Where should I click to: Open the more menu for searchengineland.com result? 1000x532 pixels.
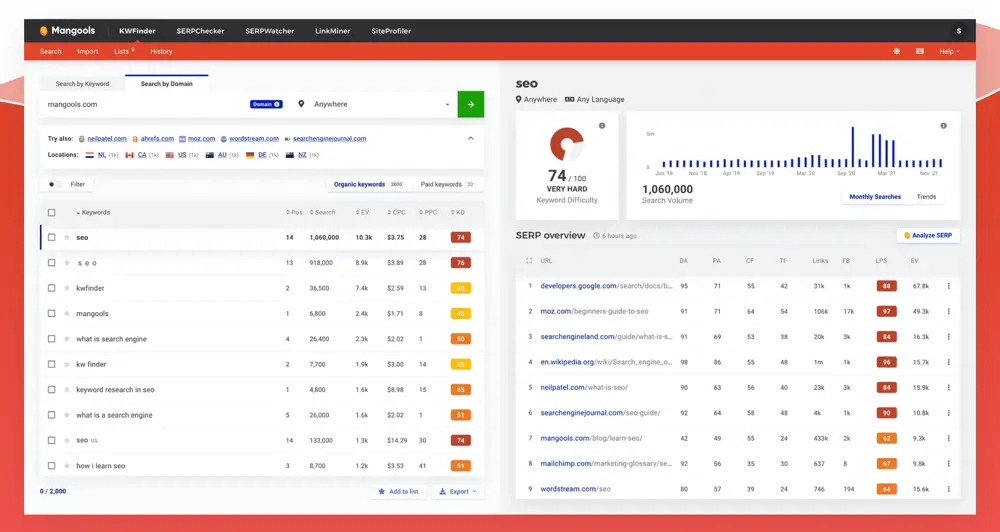[948, 337]
